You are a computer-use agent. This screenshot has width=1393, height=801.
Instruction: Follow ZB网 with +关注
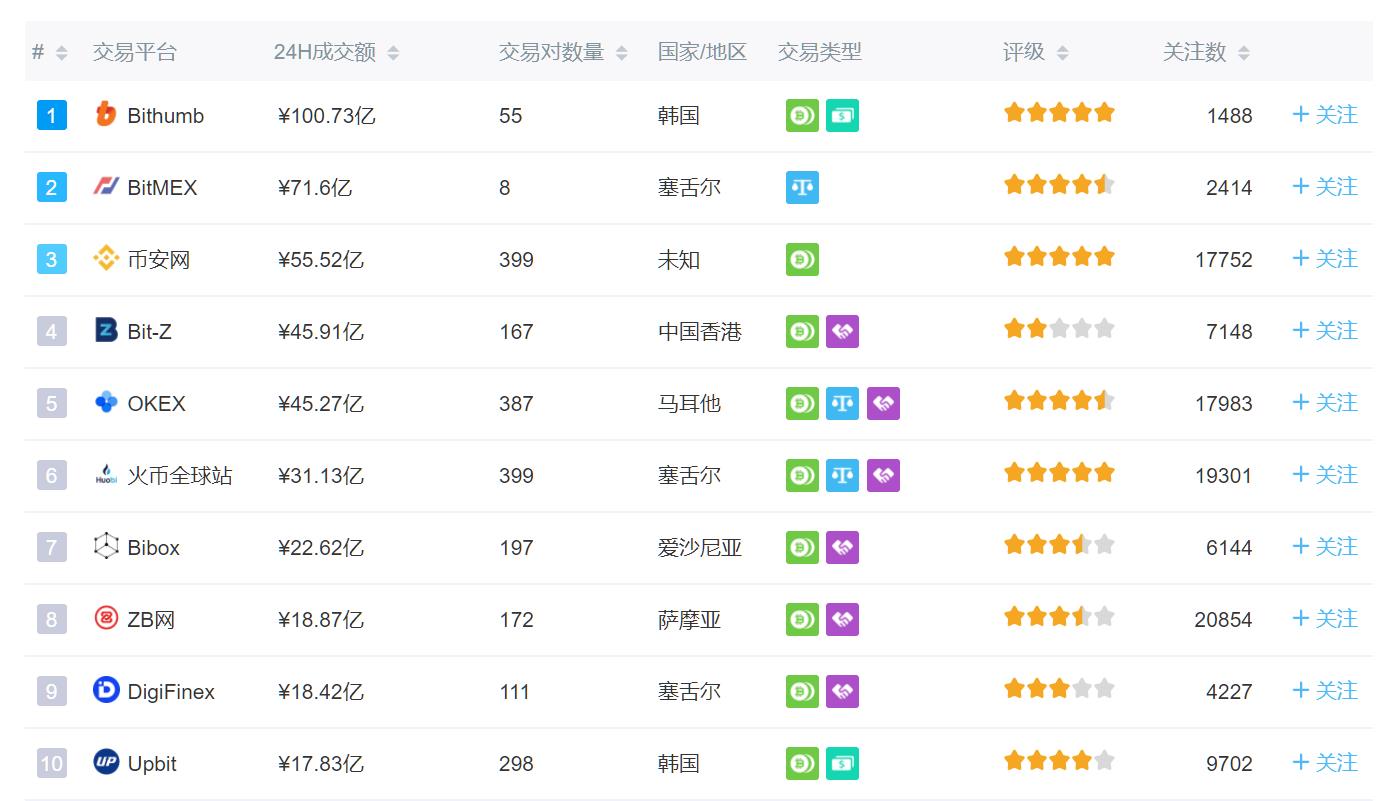tap(1325, 619)
